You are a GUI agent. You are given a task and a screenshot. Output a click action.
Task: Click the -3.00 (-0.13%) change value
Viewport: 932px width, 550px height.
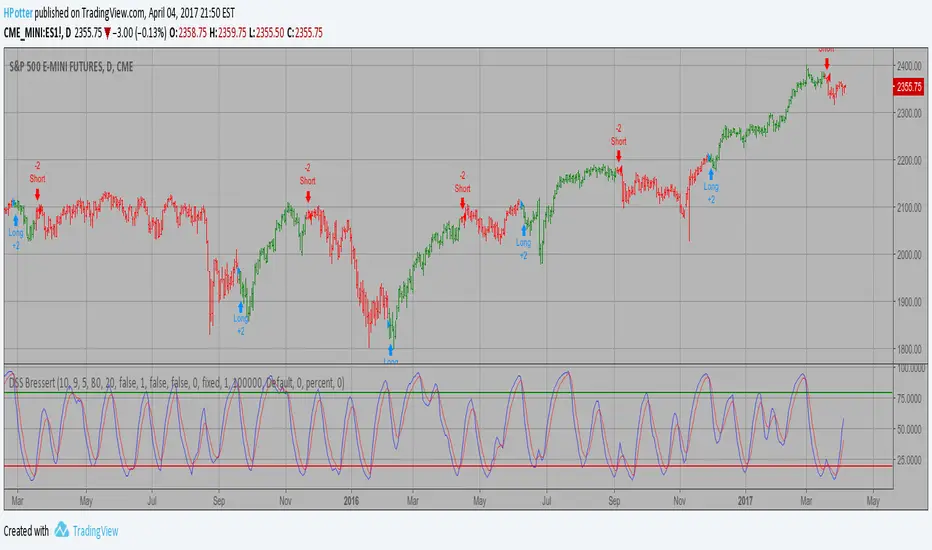coord(139,33)
